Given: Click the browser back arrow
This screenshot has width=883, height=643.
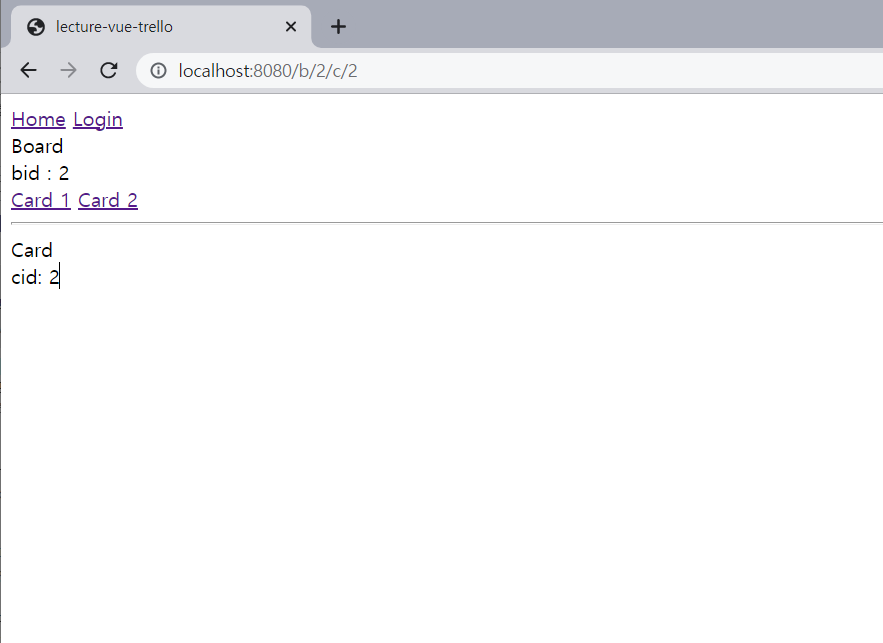Looking at the screenshot, I should pyautogui.click(x=28, y=70).
